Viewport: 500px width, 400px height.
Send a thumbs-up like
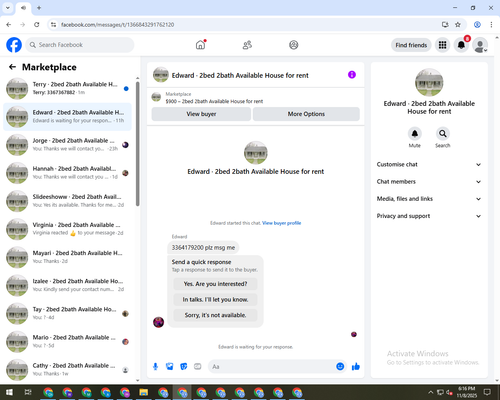click(356, 367)
